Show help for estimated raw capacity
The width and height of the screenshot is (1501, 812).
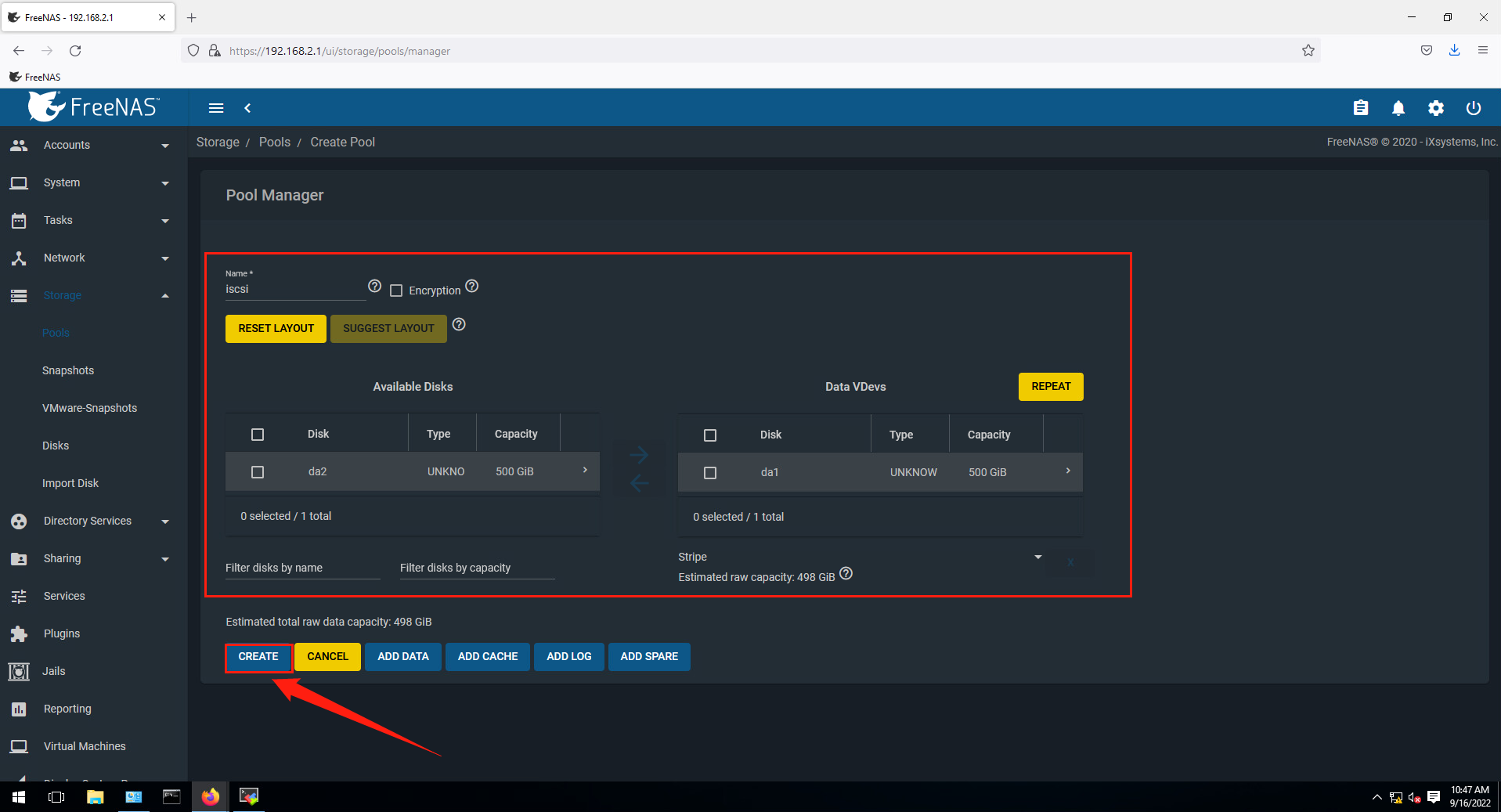click(846, 573)
